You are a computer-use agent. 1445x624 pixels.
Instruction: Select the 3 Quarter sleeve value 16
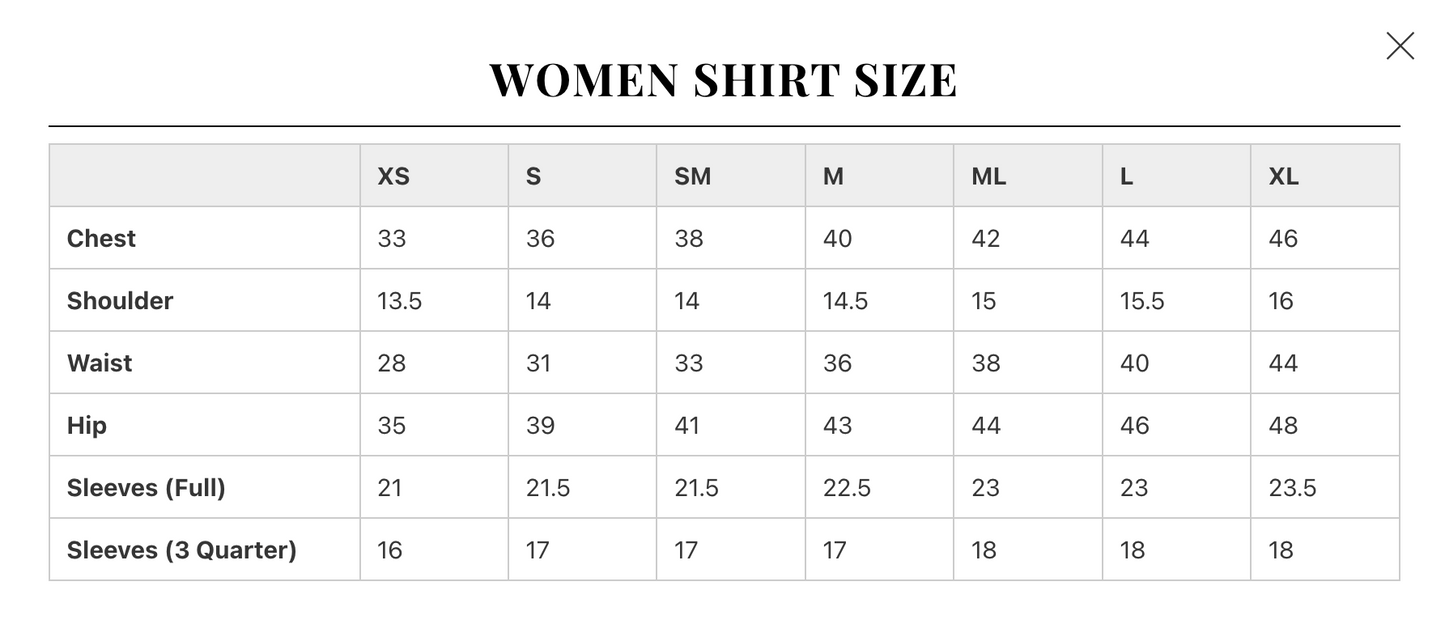[x=389, y=549]
